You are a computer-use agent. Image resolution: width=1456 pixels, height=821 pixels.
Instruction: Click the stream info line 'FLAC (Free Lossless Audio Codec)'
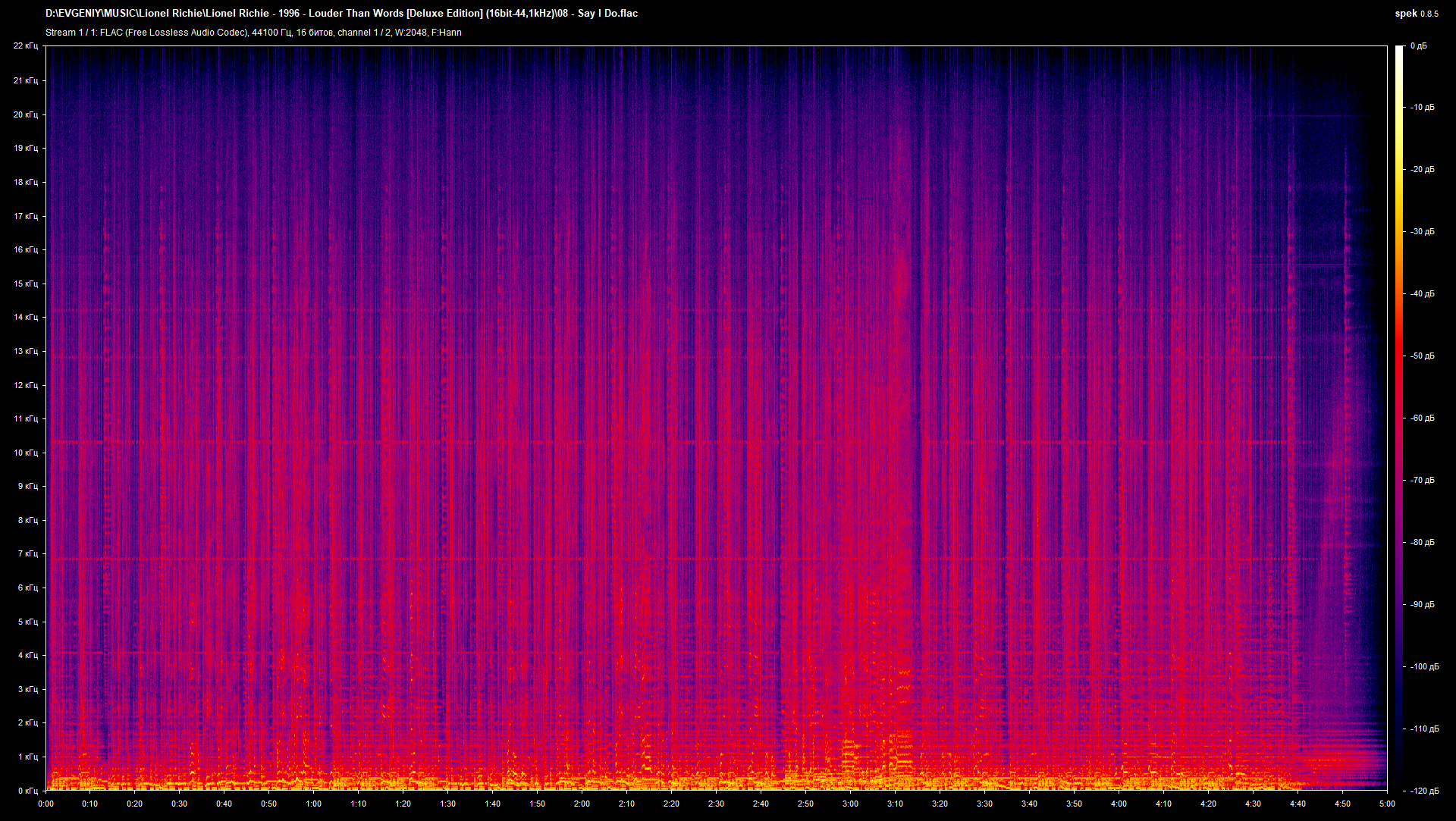253,33
